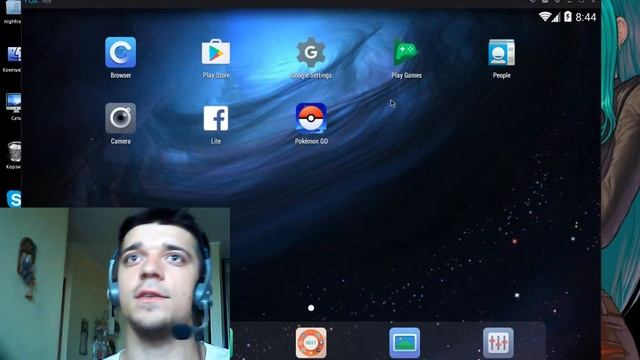Open Google Settings
This screenshot has height=360, width=640.
(x=311, y=53)
